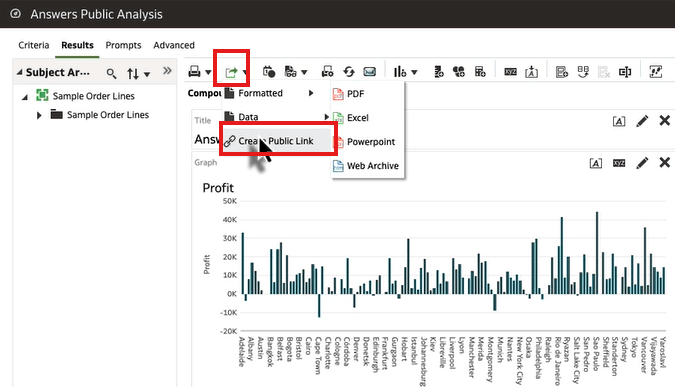The height and width of the screenshot is (387, 675).
Task: Collapse the Sample Order Lines subject area
Action: pos(25,97)
